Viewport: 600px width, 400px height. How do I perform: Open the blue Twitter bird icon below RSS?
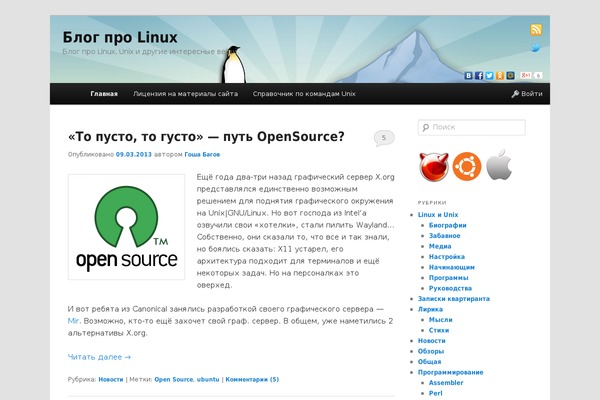(x=536, y=47)
